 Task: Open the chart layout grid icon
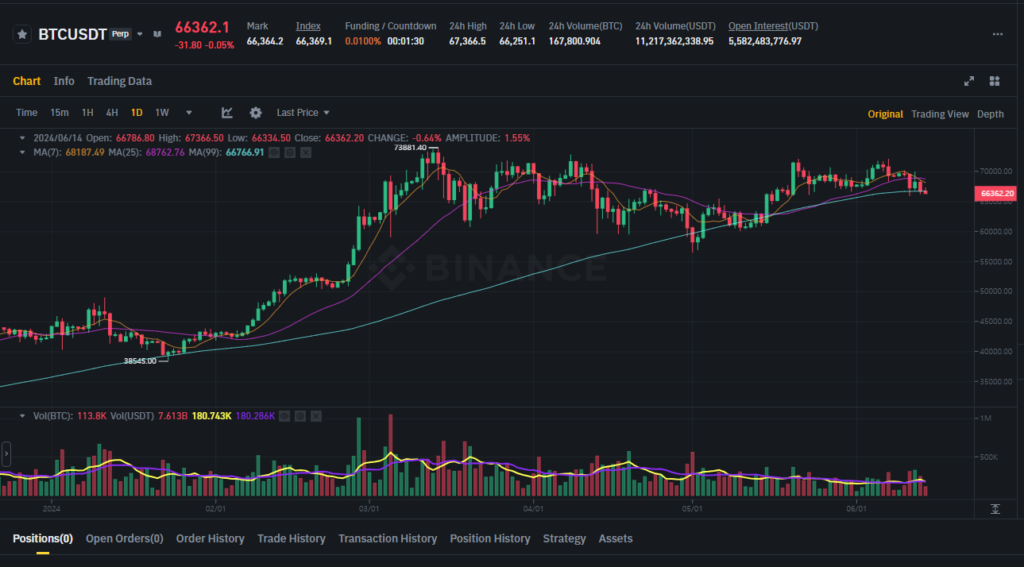(x=994, y=81)
